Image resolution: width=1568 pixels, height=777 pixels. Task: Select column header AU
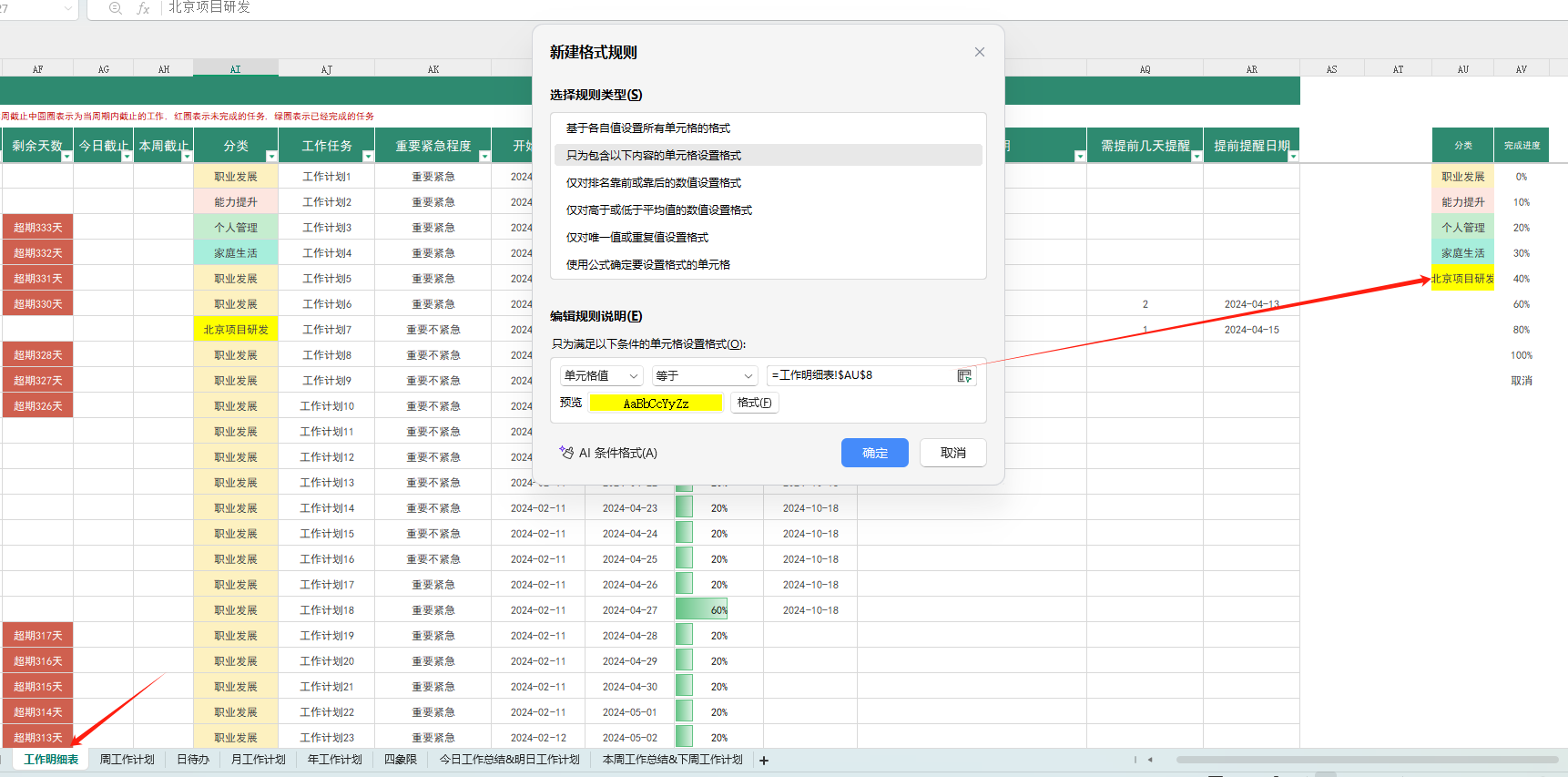1463,69
